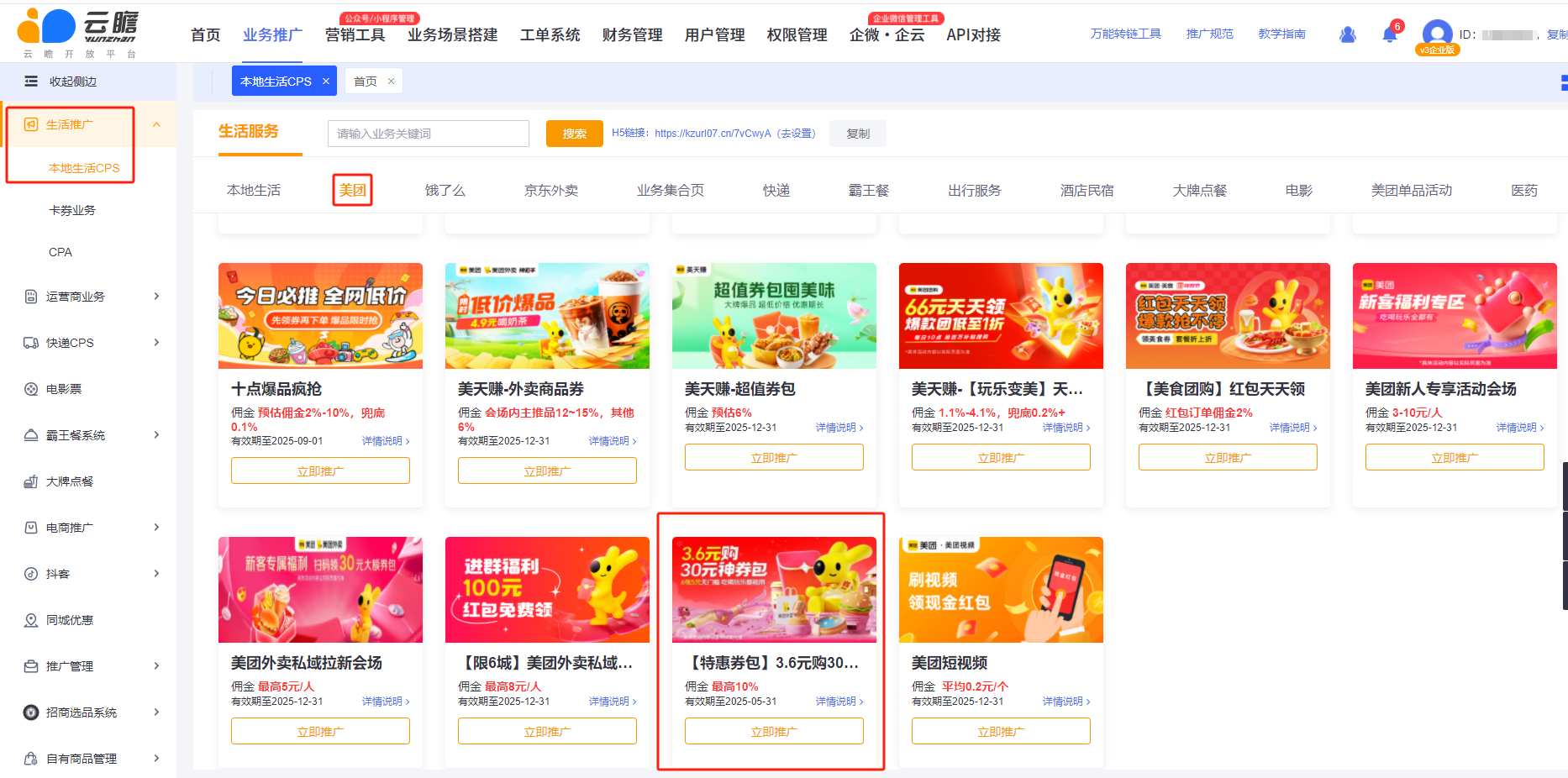This screenshot has height=778, width=1568.
Task: Click the 刷视频领现金红包 banner thumbnail
Action: pyautogui.click(x=1001, y=590)
